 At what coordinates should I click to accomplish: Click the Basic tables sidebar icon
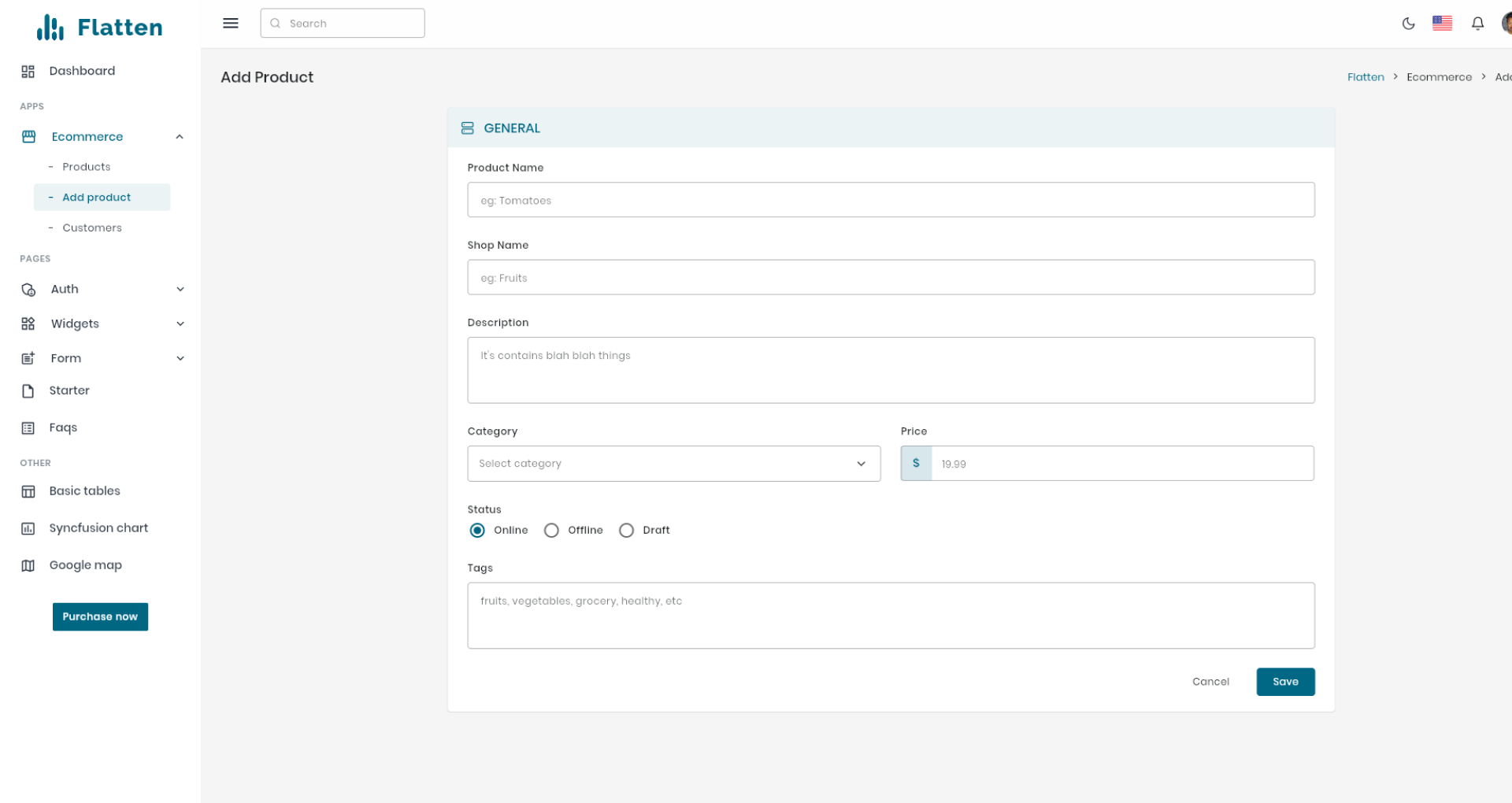tap(28, 491)
